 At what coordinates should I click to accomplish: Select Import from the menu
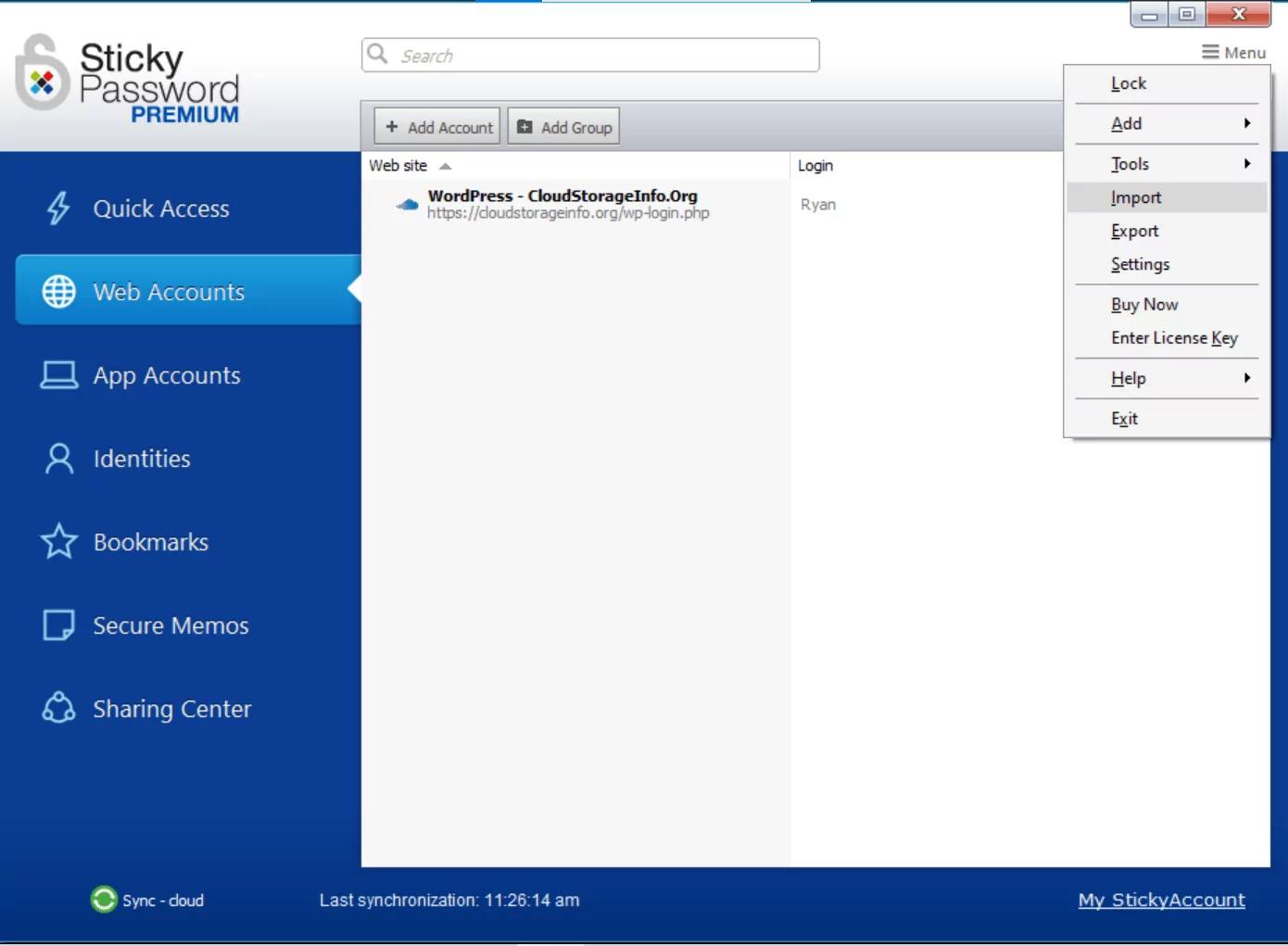click(x=1135, y=196)
